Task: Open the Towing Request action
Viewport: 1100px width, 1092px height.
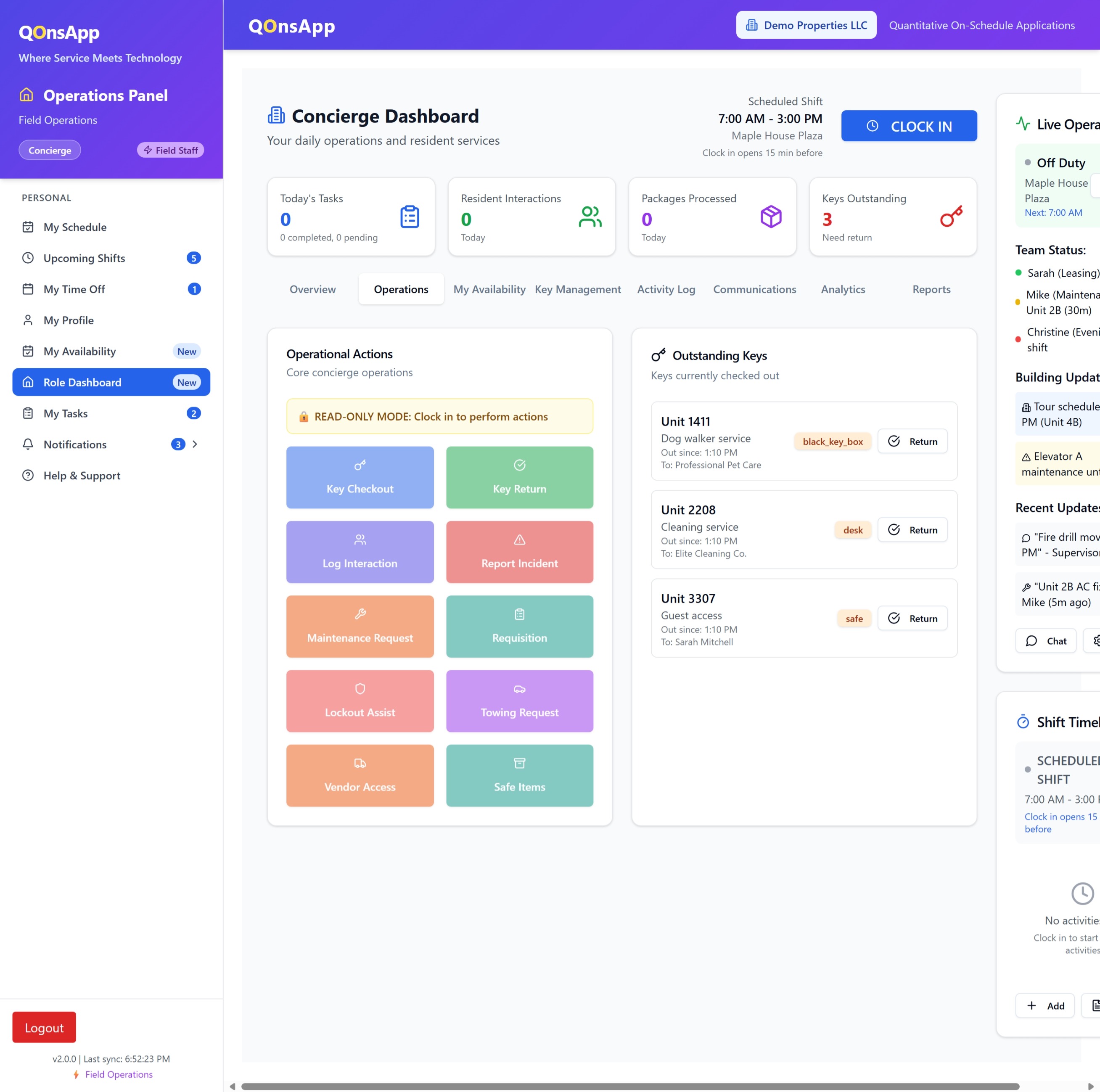Action: point(519,701)
